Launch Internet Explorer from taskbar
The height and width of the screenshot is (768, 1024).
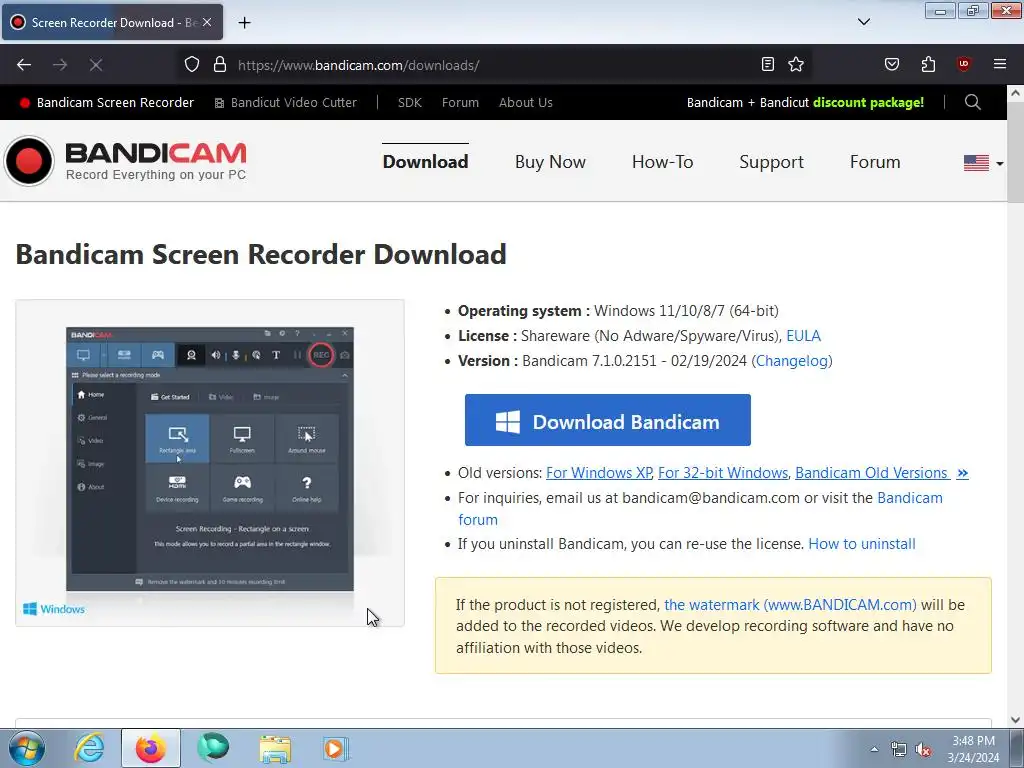(x=89, y=748)
